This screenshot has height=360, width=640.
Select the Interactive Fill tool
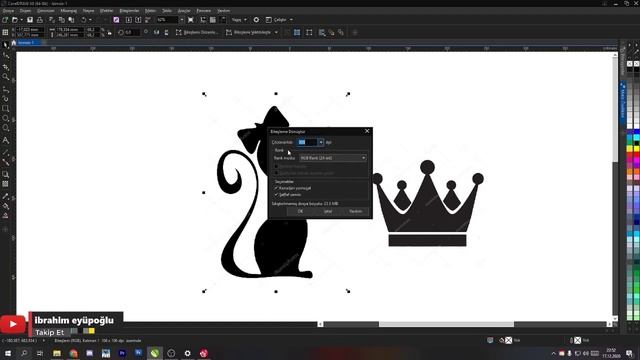5,206
